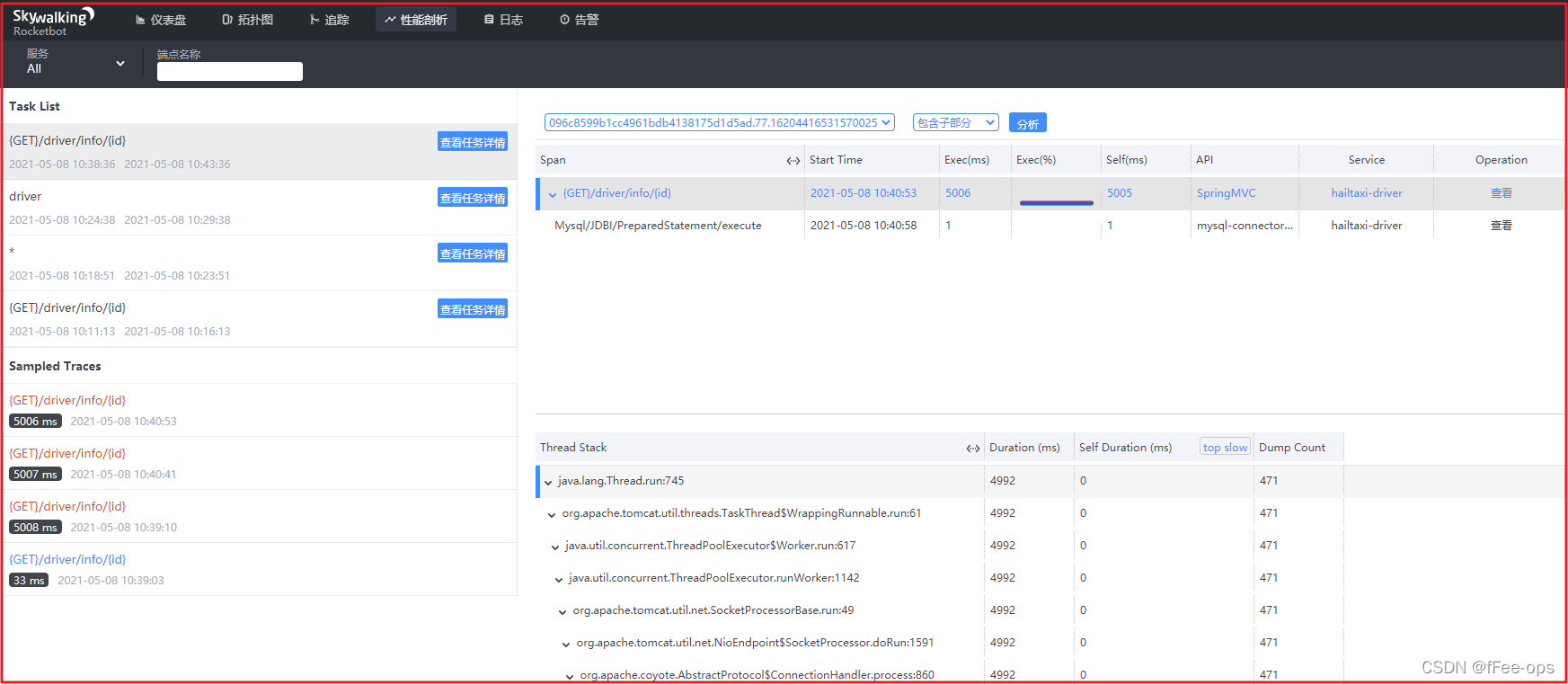The width and height of the screenshot is (1568, 685).
Task: Select sampled trace with 5007 ms
Action: [x=260, y=463]
